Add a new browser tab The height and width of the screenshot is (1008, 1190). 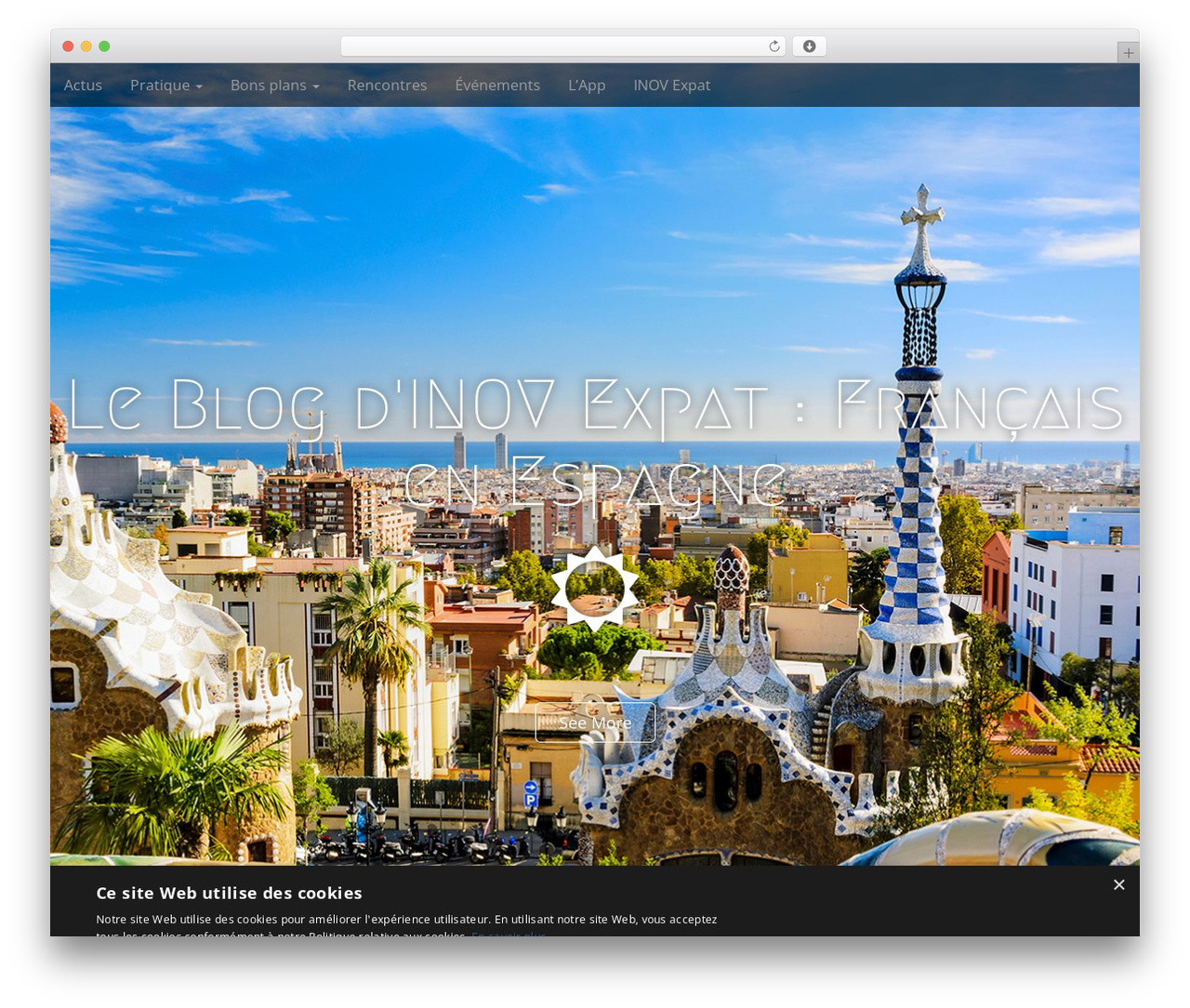(x=1128, y=53)
